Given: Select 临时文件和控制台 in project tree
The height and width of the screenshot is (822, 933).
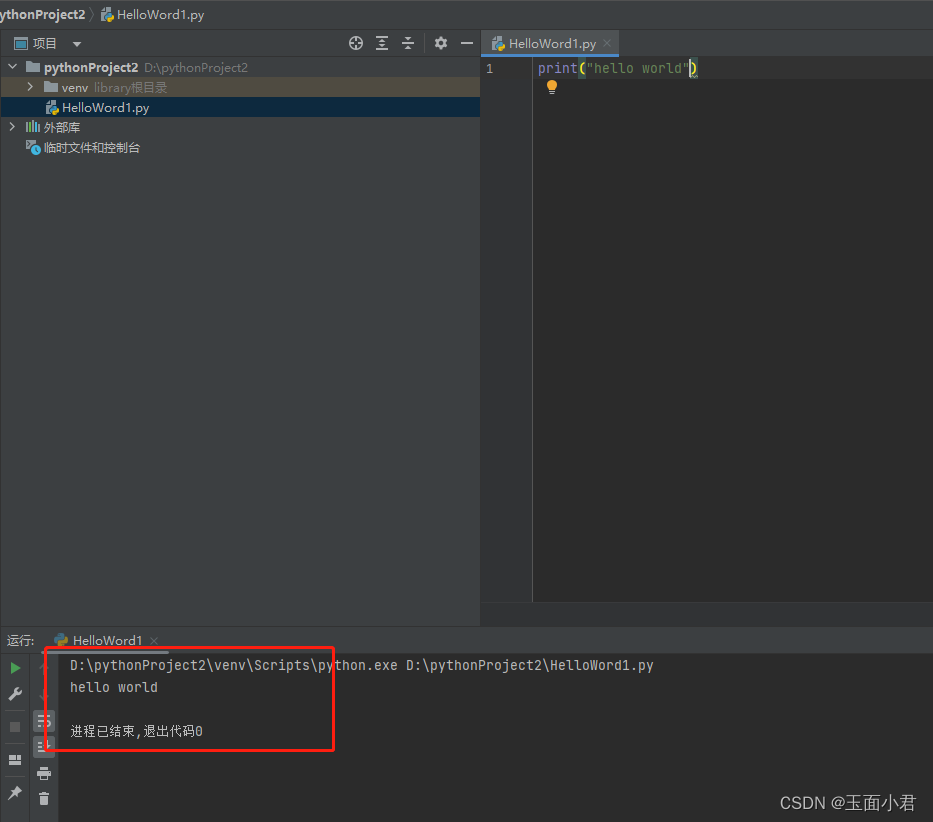Looking at the screenshot, I should tap(92, 148).
